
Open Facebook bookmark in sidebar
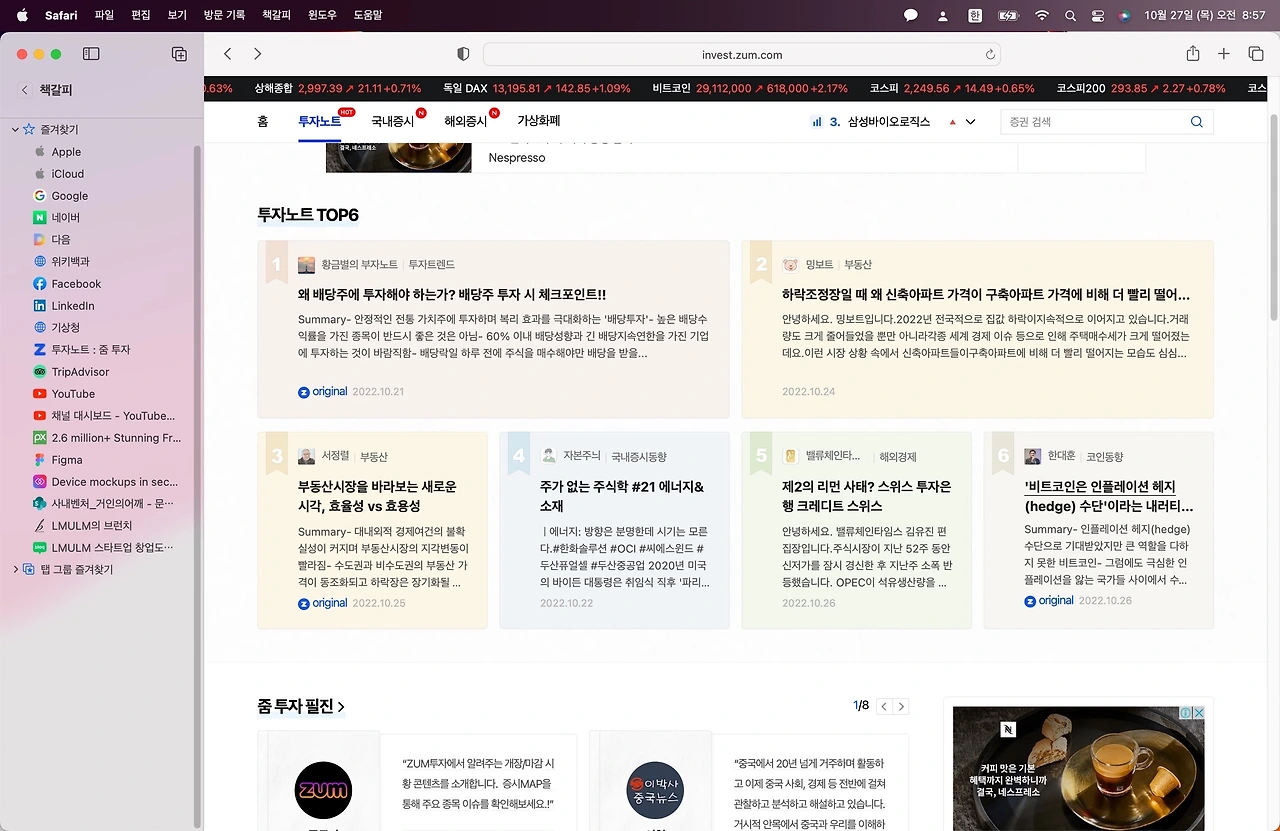[x=76, y=284]
